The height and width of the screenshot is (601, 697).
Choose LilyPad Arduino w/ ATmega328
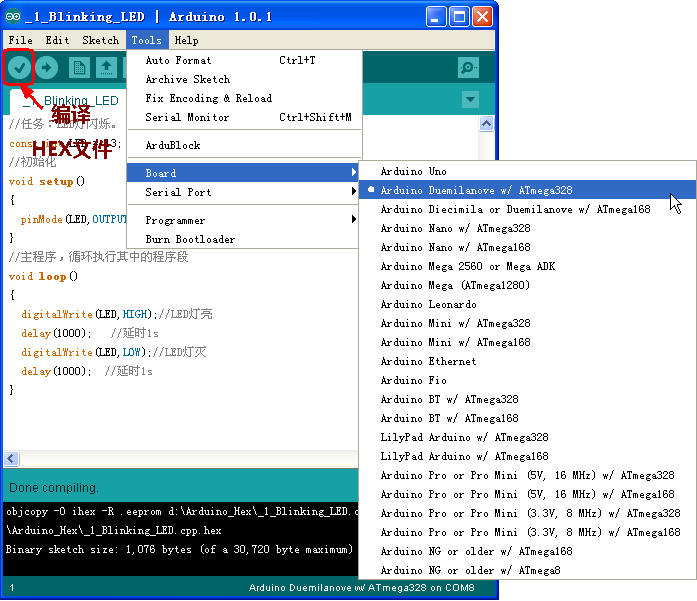(x=527, y=437)
